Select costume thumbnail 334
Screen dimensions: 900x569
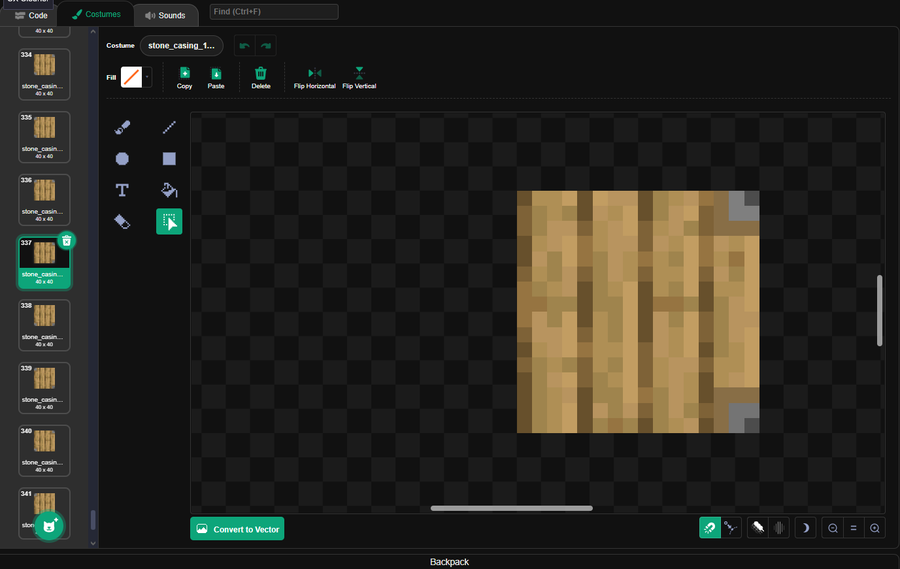[x=44, y=74]
